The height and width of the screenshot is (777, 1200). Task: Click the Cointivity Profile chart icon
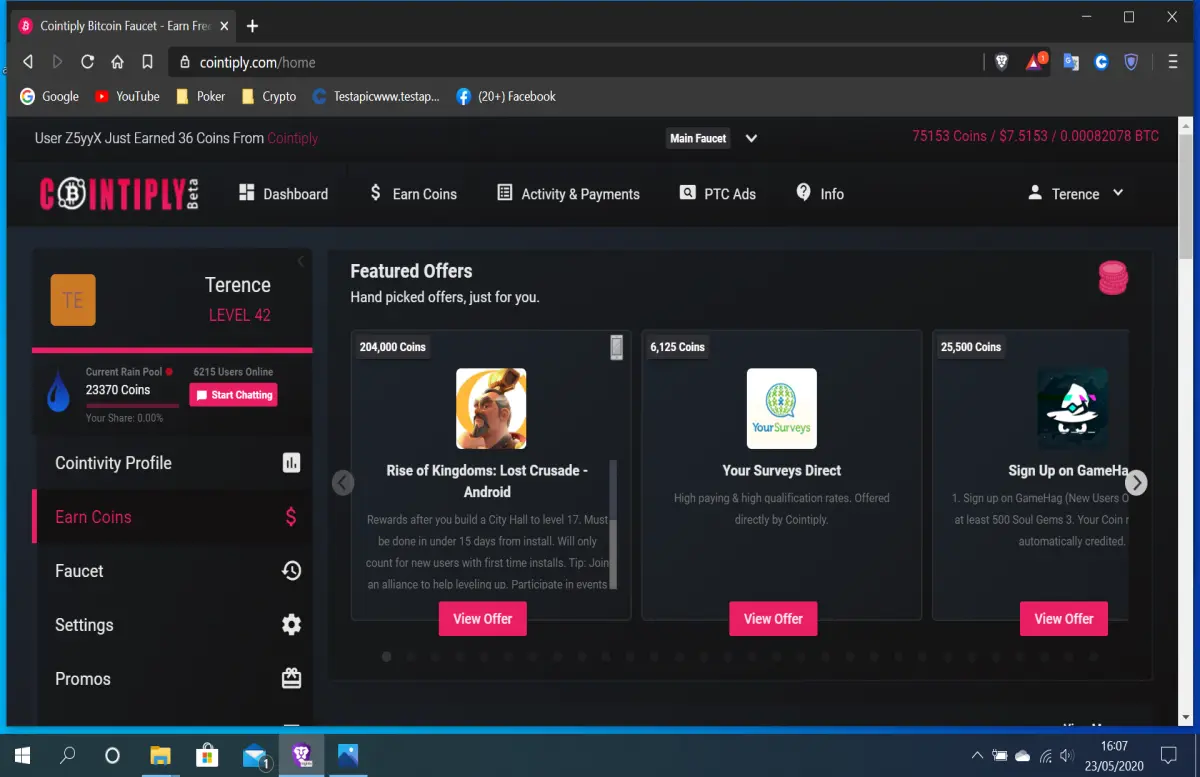coord(291,463)
